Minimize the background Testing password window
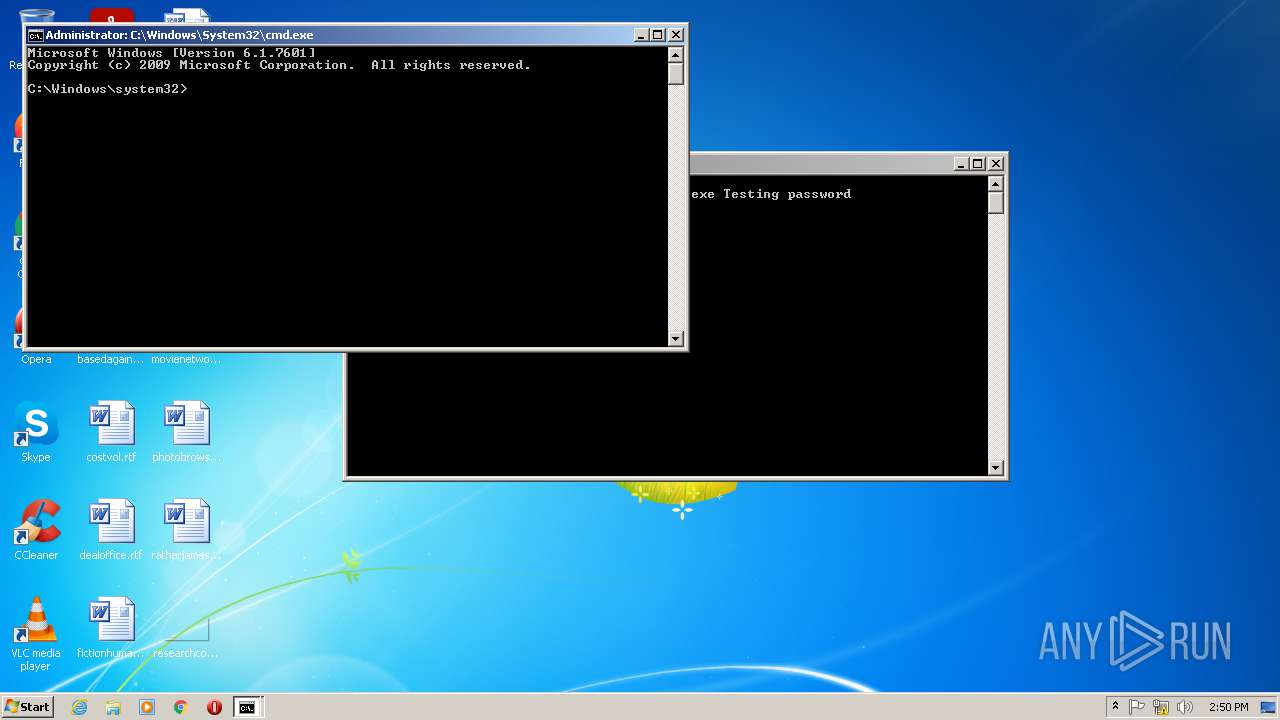The image size is (1280, 720). pos(961,163)
